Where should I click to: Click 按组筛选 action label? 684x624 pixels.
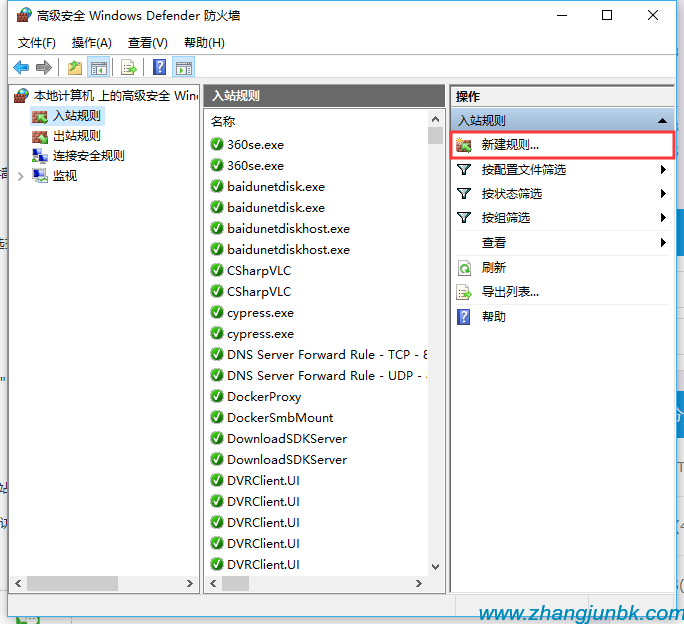tap(506, 217)
